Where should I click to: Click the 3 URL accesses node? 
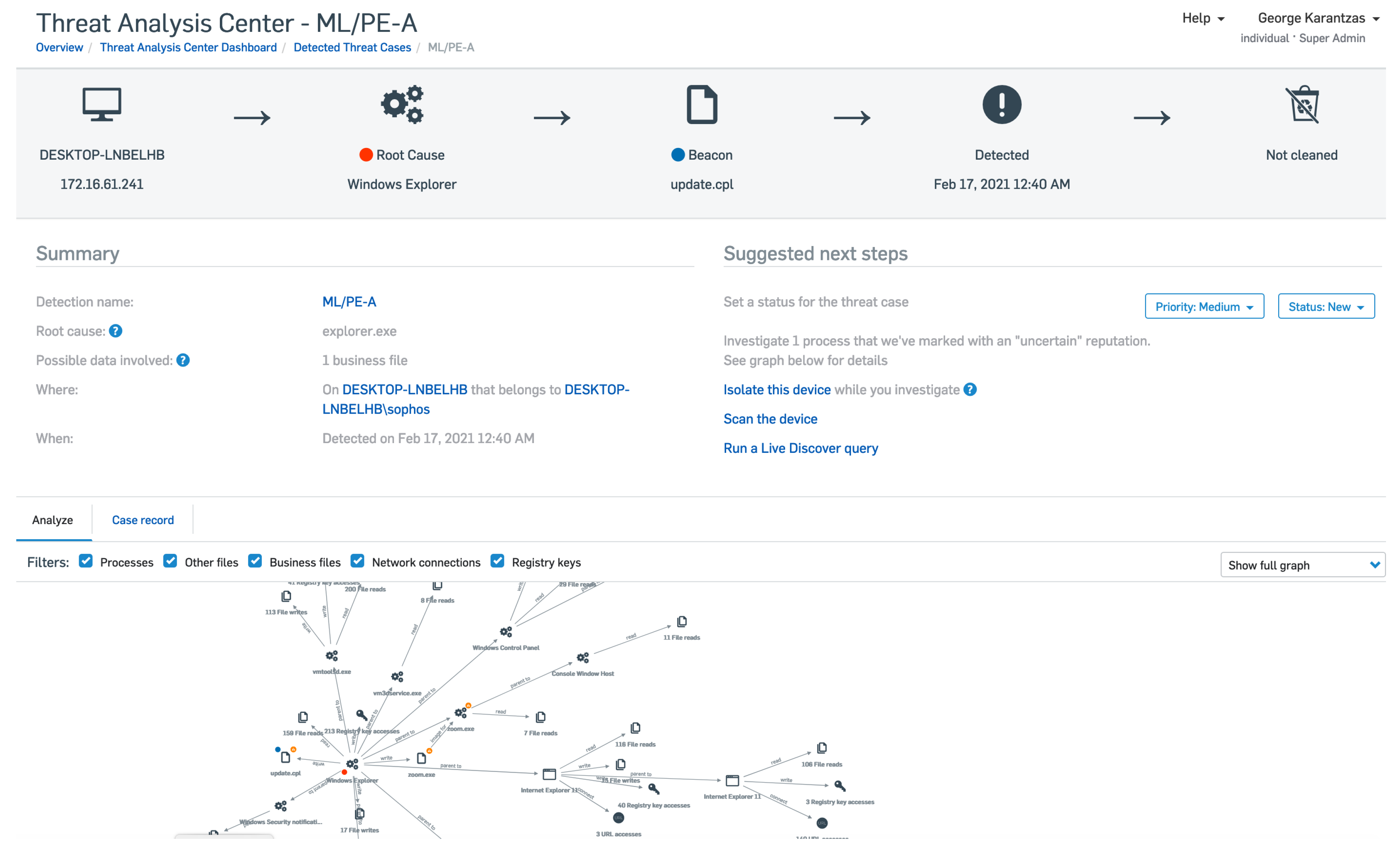click(x=619, y=818)
